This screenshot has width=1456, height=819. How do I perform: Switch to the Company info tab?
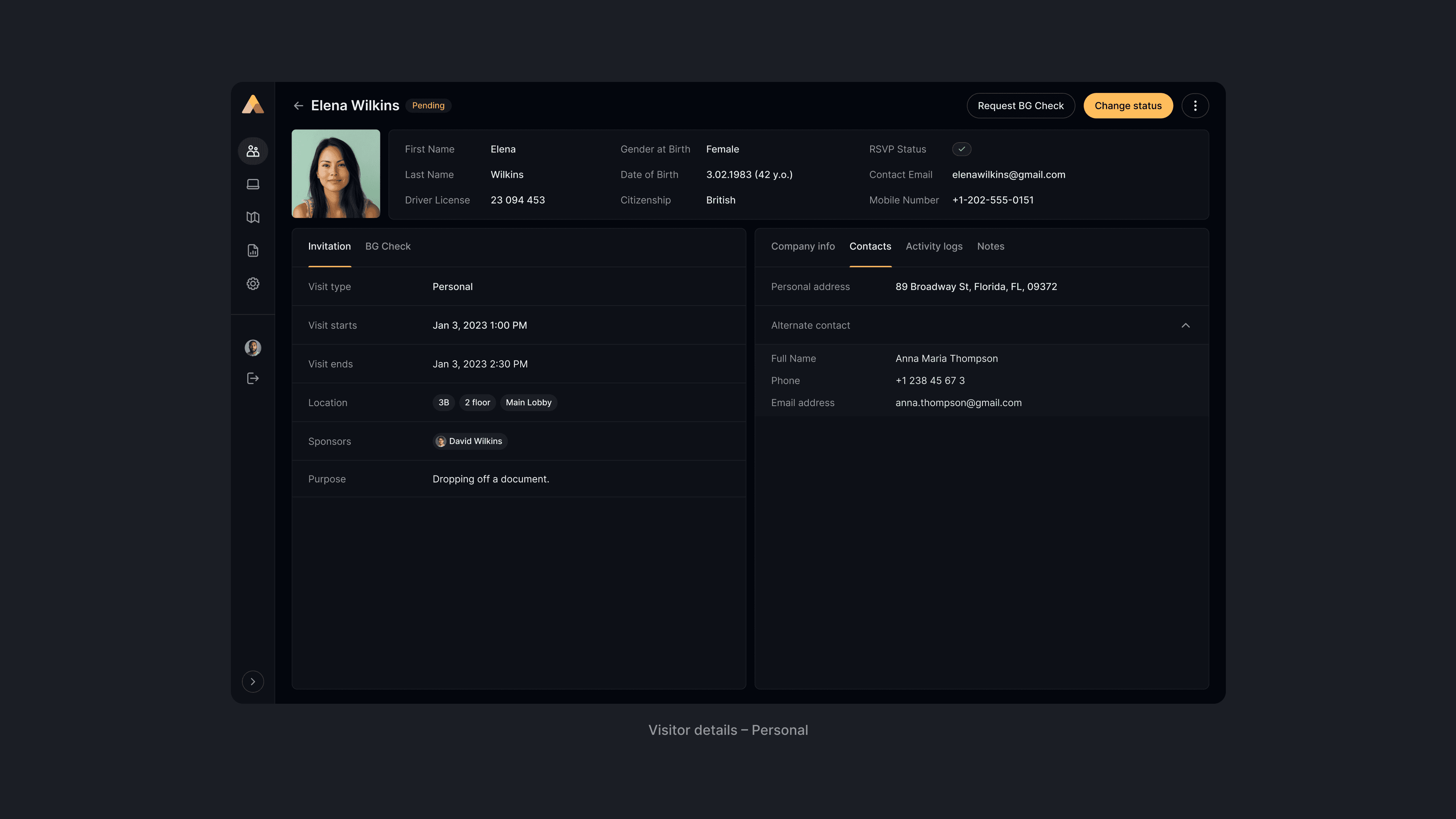[x=803, y=246]
